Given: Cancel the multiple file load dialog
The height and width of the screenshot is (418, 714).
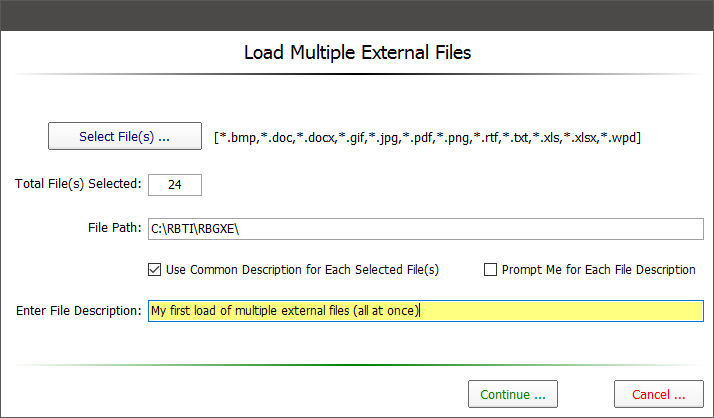Looking at the screenshot, I should coord(658,394).
